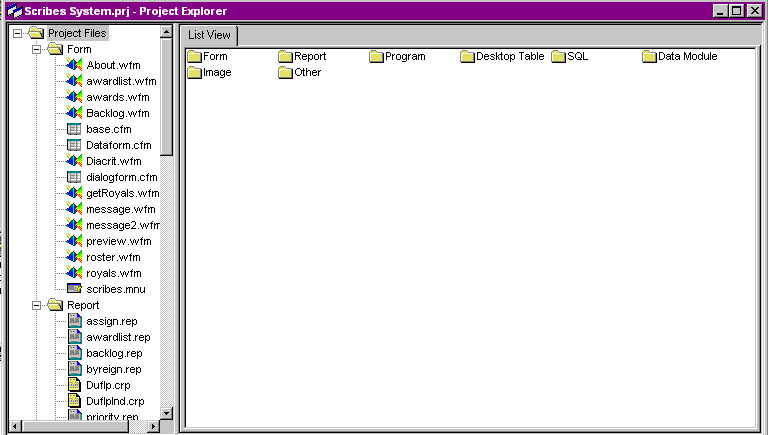Select the base.cfm custom form icon

[74, 129]
